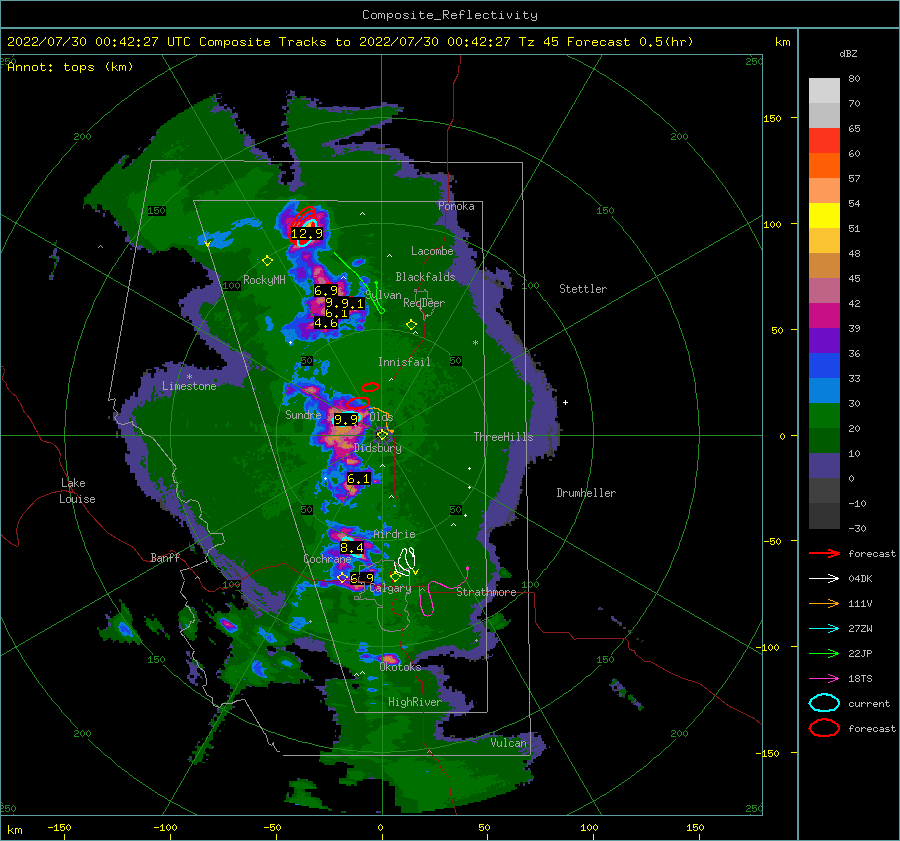The width and height of the screenshot is (900, 841).
Task: Click the Okotoks label
Action: point(400,667)
